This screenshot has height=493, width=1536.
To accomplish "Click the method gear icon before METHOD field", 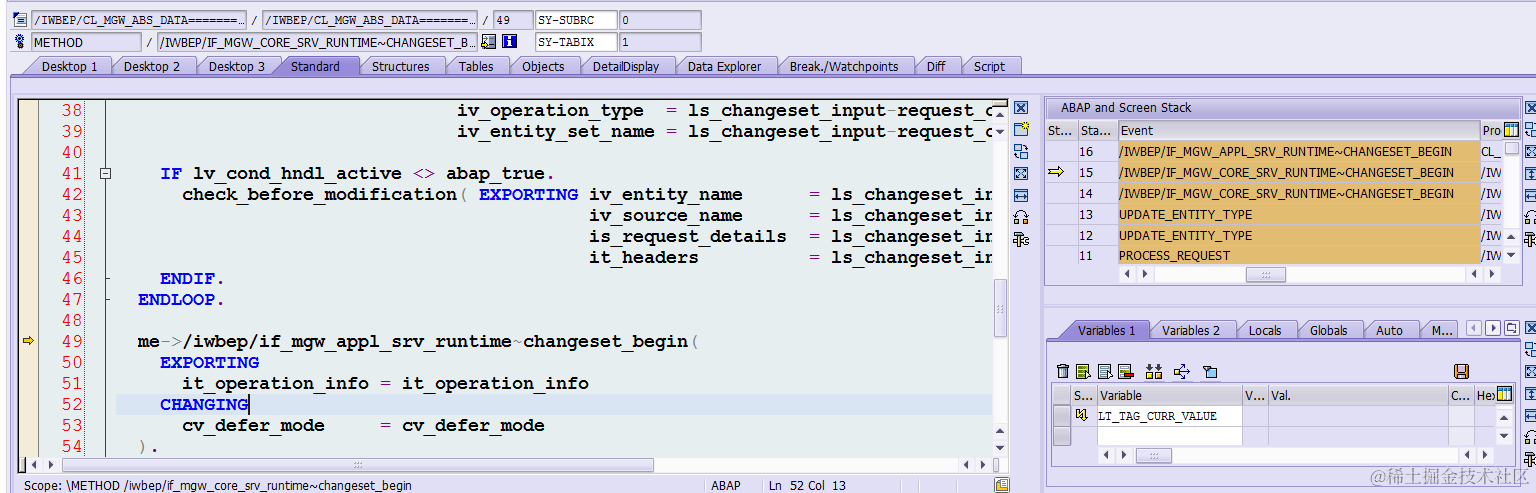I will 19,42.
